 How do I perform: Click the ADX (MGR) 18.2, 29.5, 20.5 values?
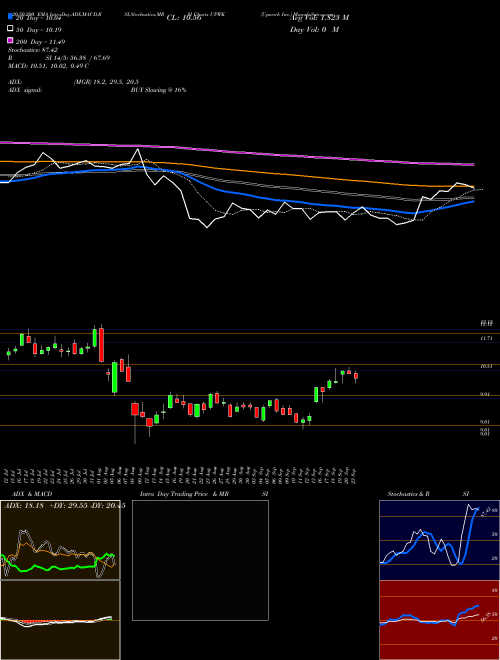(106, 82)
